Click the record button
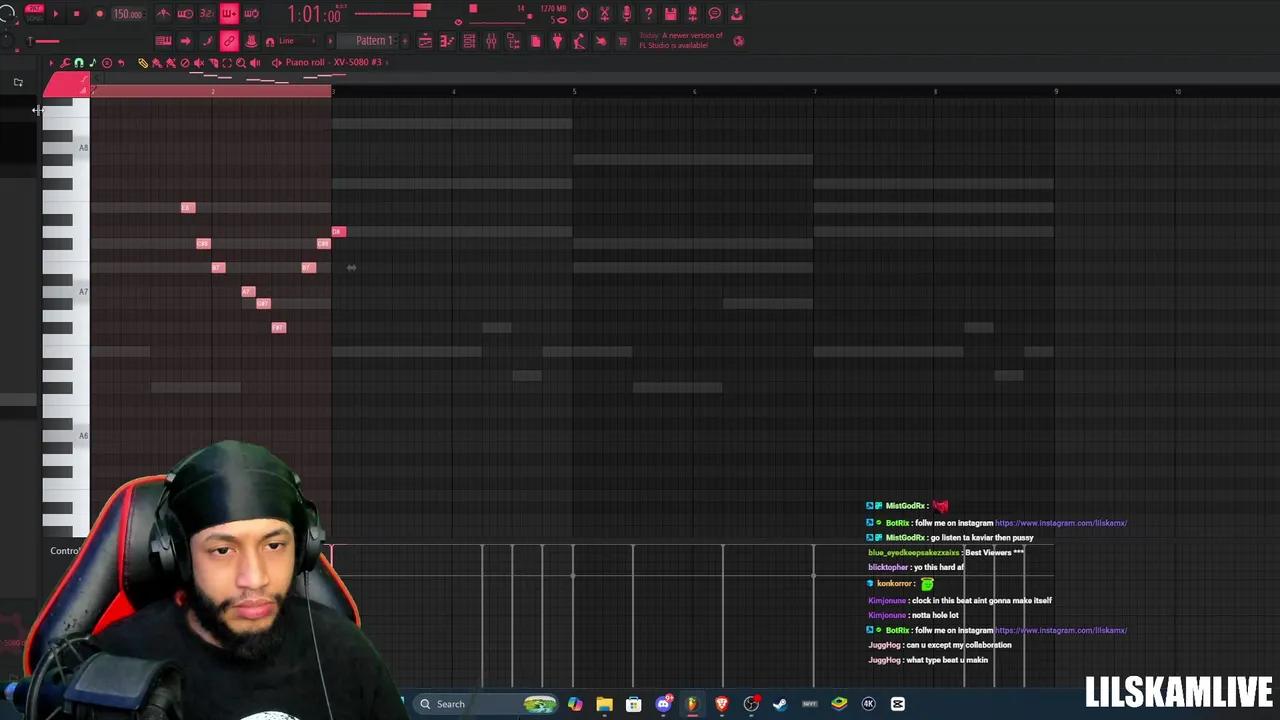The image size is (1280, 720). (x=100, y=14)
